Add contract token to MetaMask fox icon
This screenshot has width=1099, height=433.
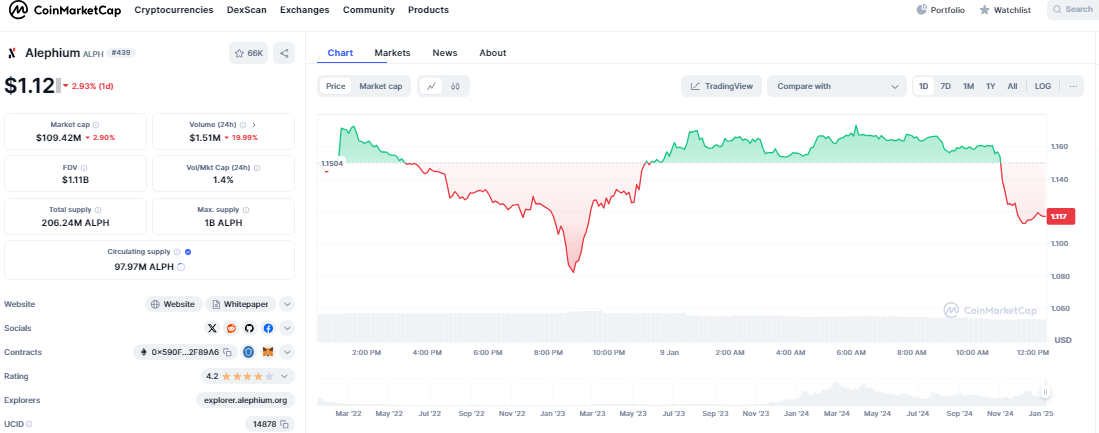pos(268,352)
